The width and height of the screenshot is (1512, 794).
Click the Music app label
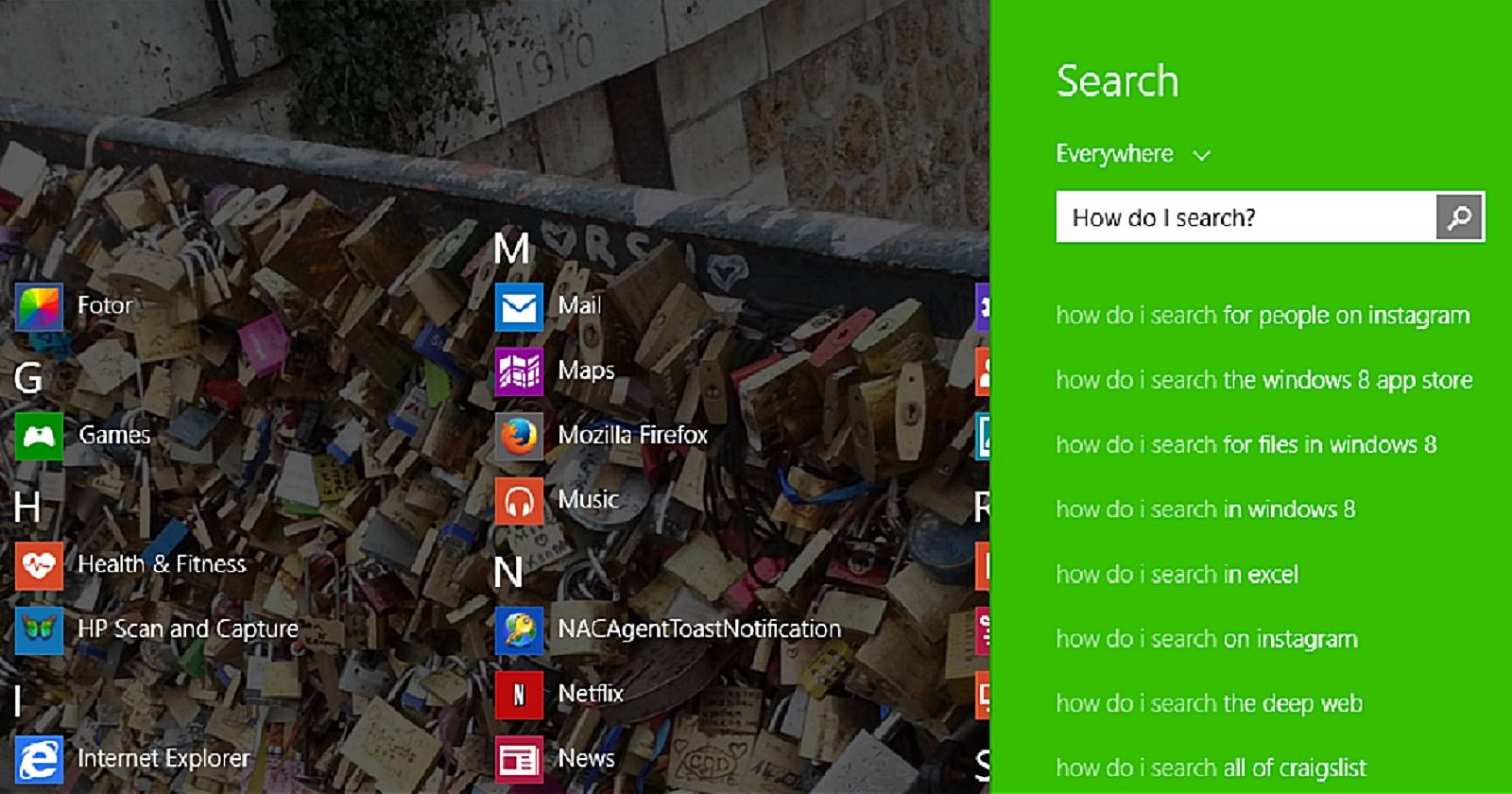click(x=588, y=499)
